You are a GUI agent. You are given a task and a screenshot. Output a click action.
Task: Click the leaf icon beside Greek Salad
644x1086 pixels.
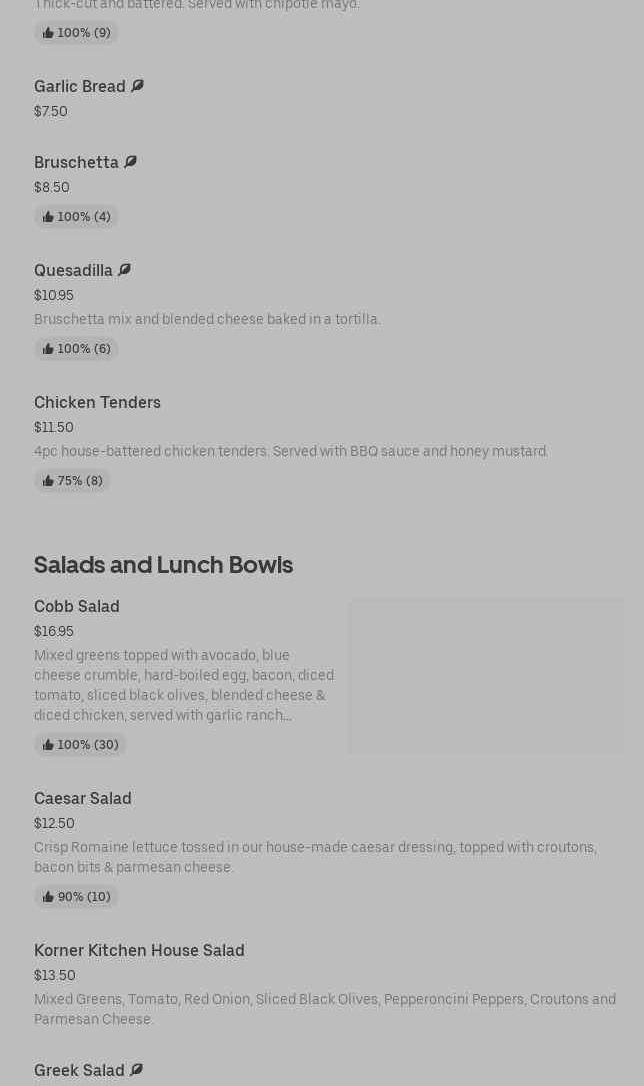pos(136,1070)
